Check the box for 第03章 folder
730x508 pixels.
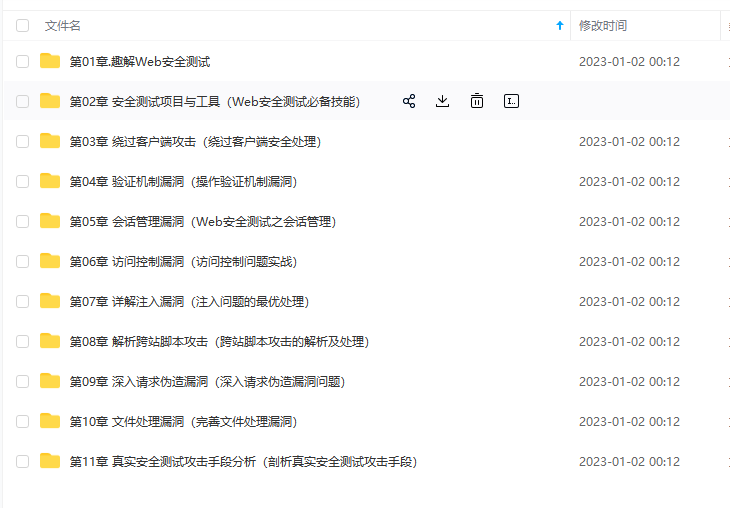pyautogui.click(x=22, y=142)
